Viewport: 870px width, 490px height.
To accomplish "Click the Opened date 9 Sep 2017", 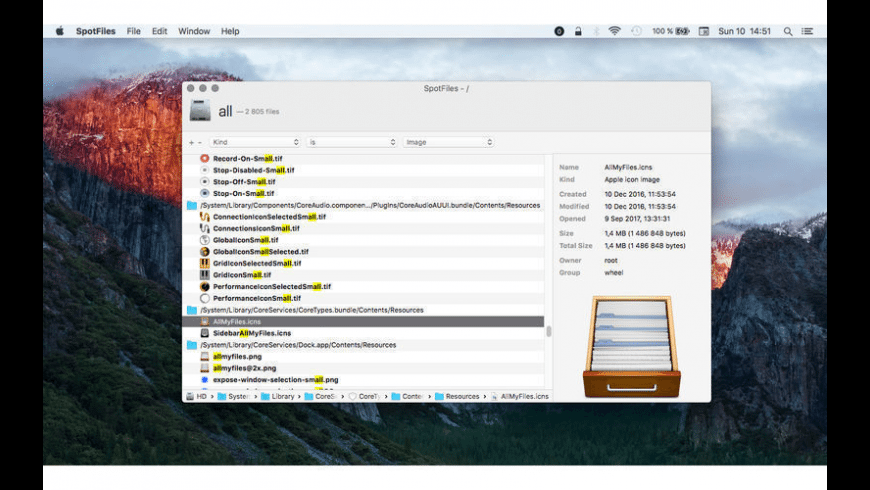I will 637,219.
